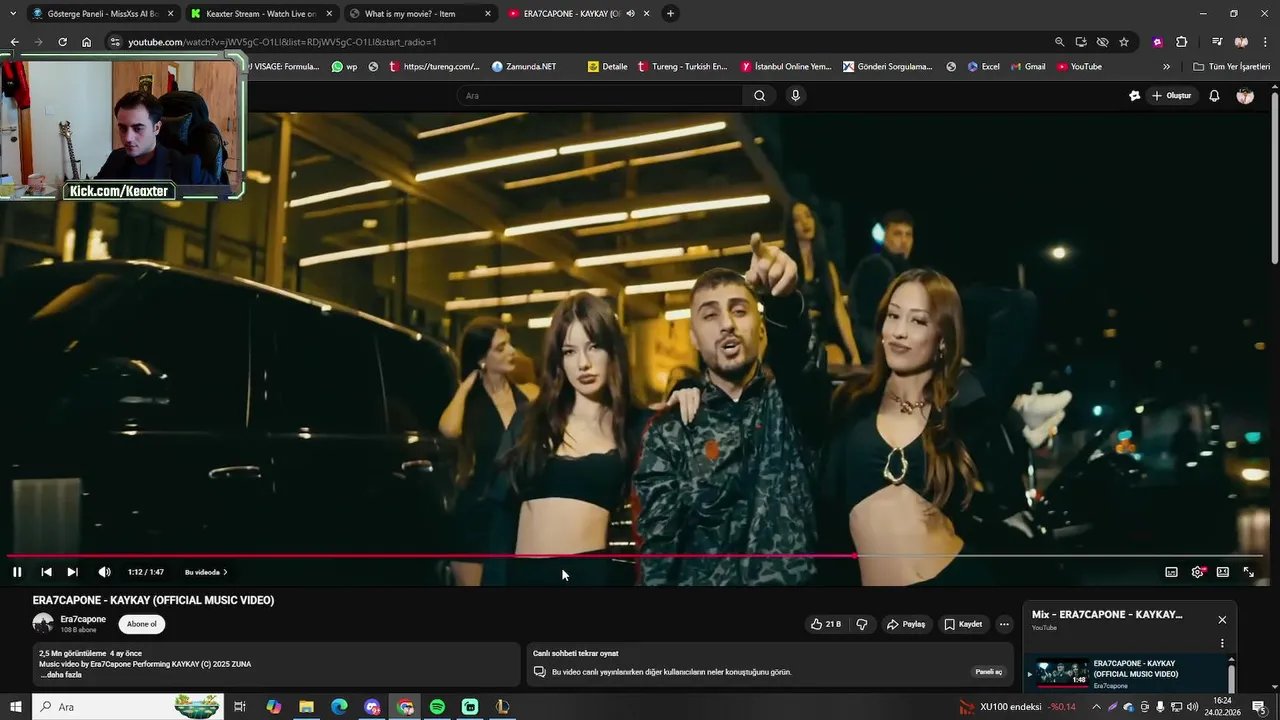The image size is (1280, 720).
Task: Open Task View on taskbar
Action: tap(240, 707)
